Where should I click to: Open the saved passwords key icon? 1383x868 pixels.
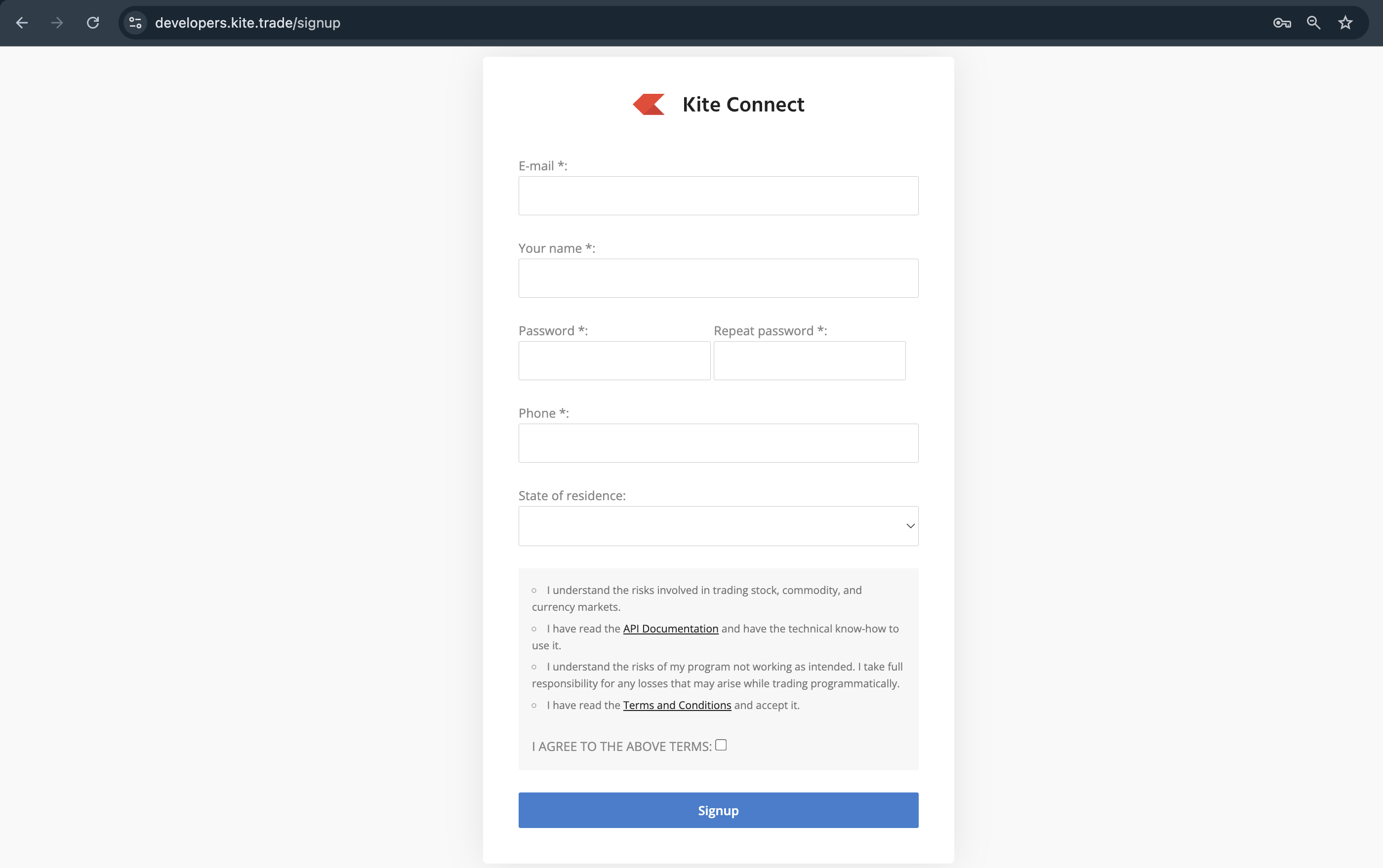[1282, 23]
